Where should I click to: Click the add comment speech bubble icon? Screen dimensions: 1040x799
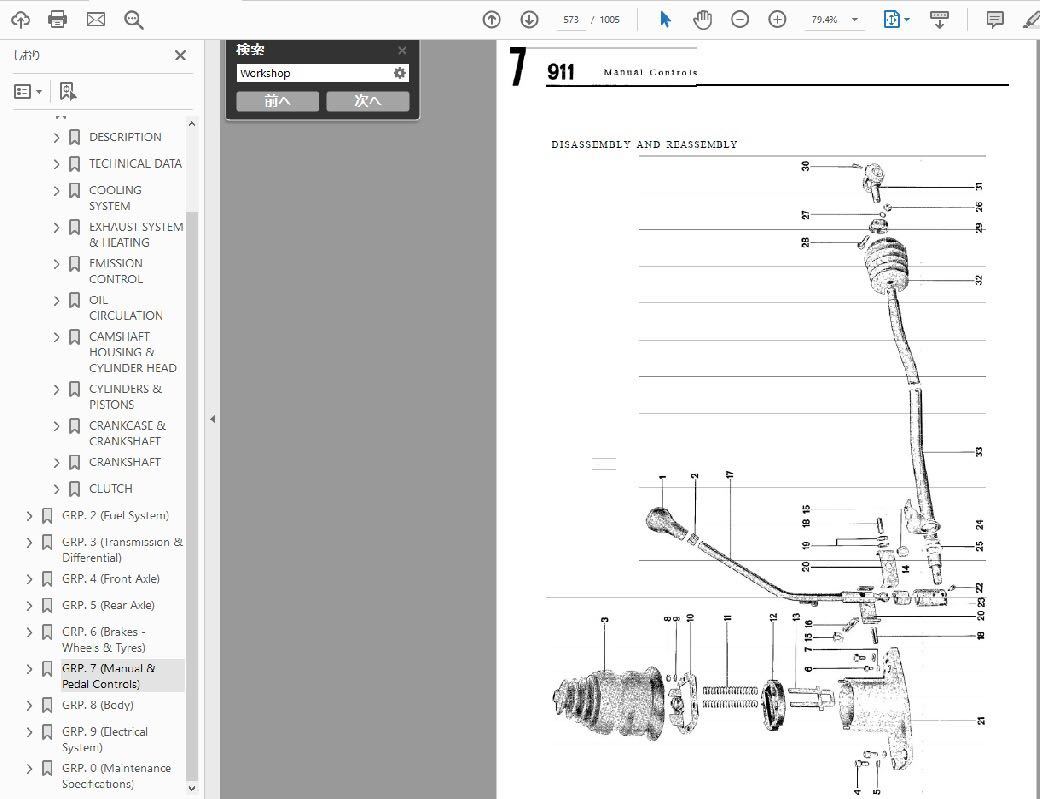coord(995,20)
